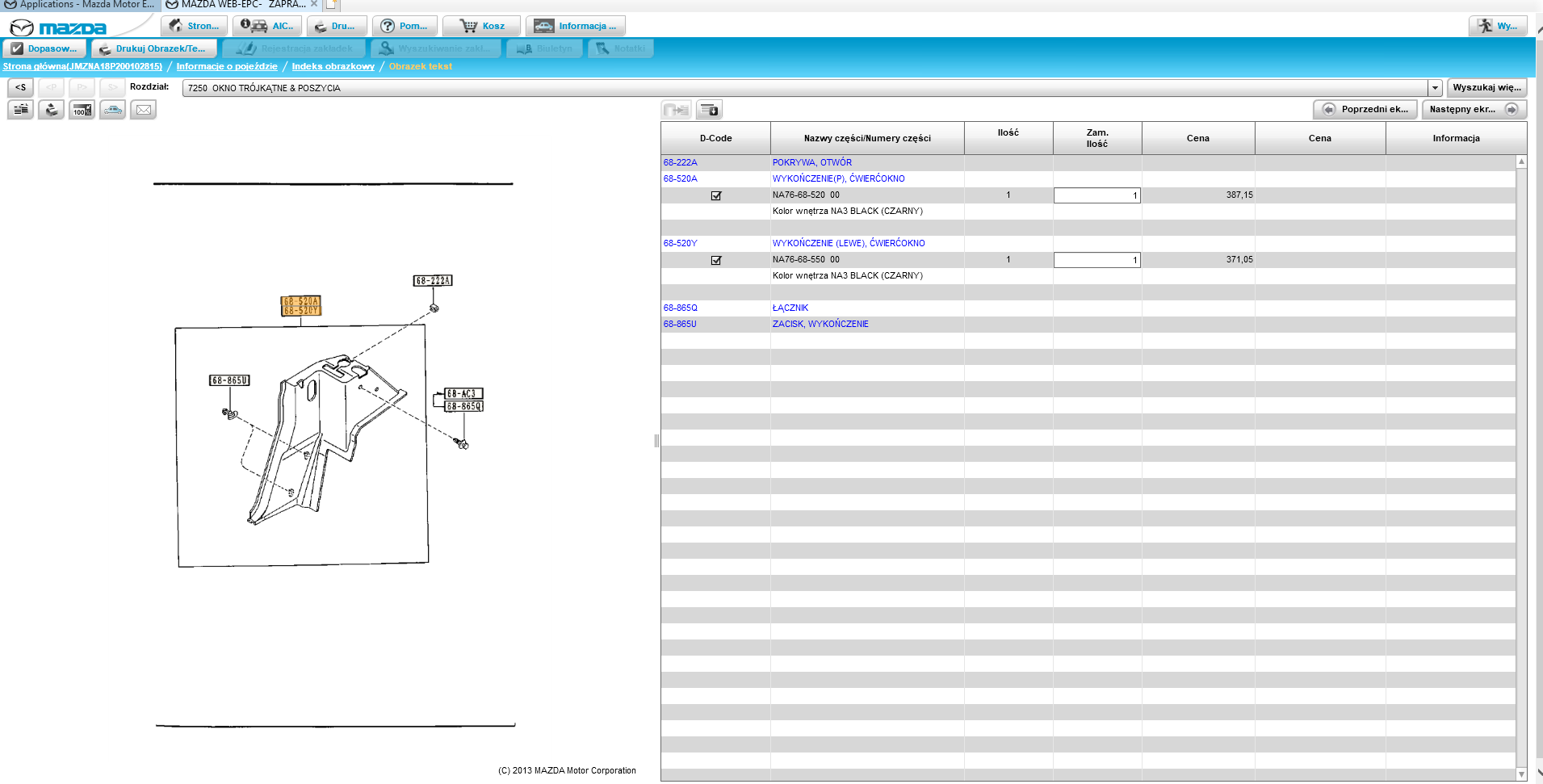Click Strona główna breadcrumb link

[82, 66]
